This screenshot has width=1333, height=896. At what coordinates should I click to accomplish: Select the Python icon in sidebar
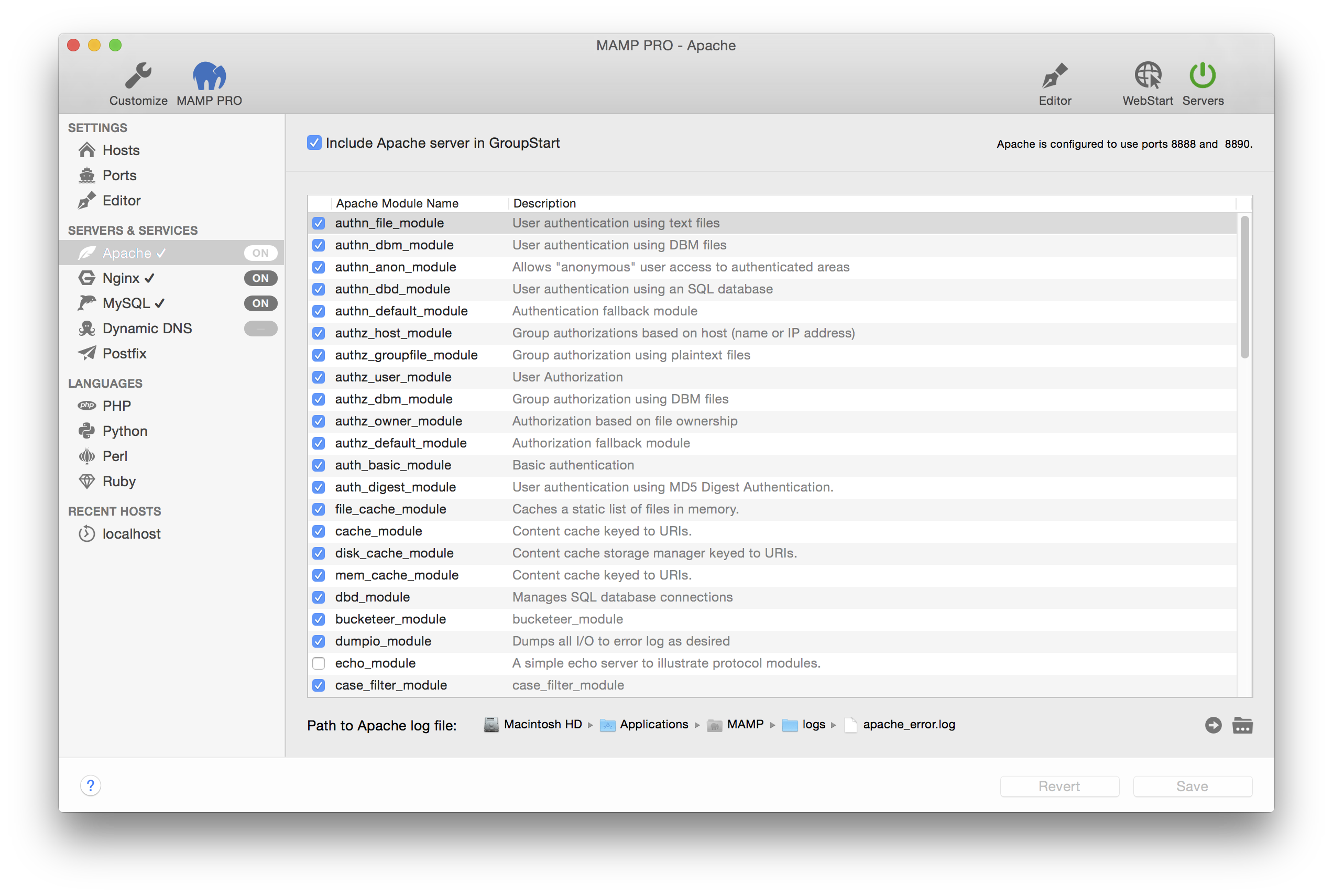[87, 431]
